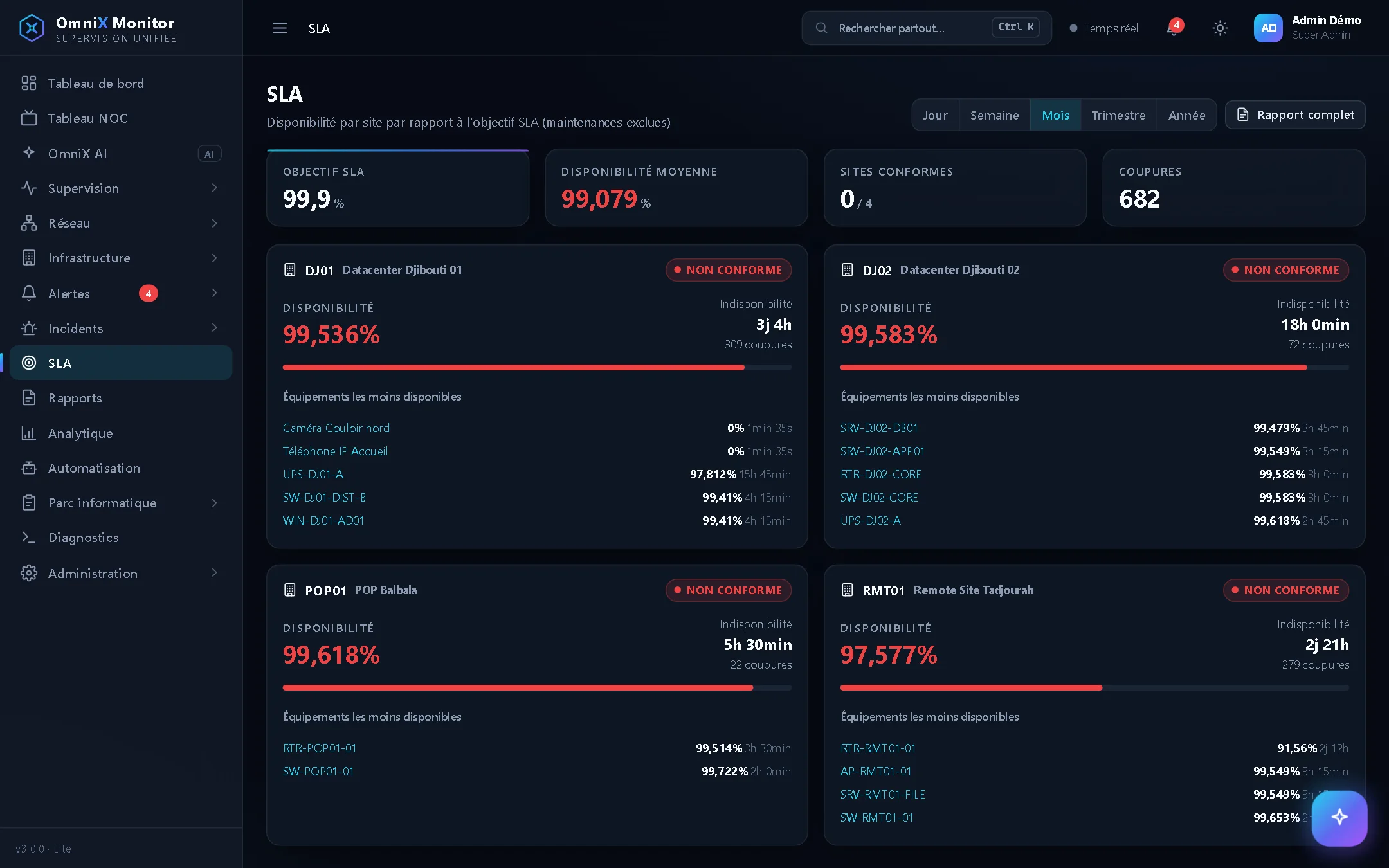This screenshot has height=868, width=1389.
Task: Open the UPS-DJ01-A equipment link
Action: [x=313, y=475]
